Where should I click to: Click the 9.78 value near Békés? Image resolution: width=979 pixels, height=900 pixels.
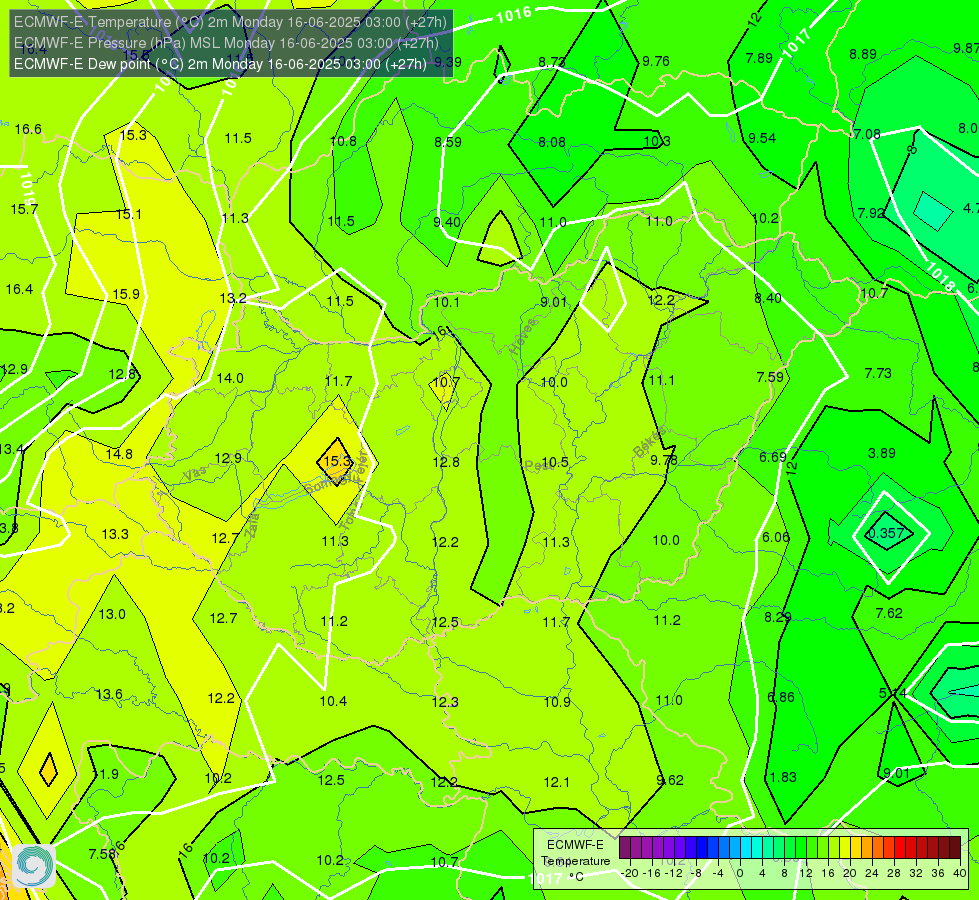(x=664, y=460)
